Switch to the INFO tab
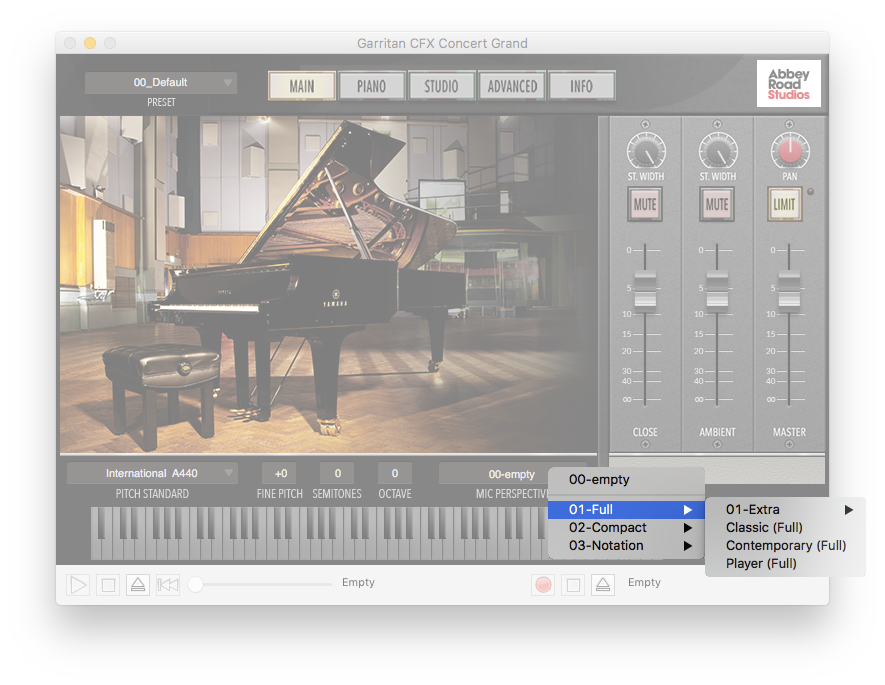This screenshot has width=885, height=685. 581,86
